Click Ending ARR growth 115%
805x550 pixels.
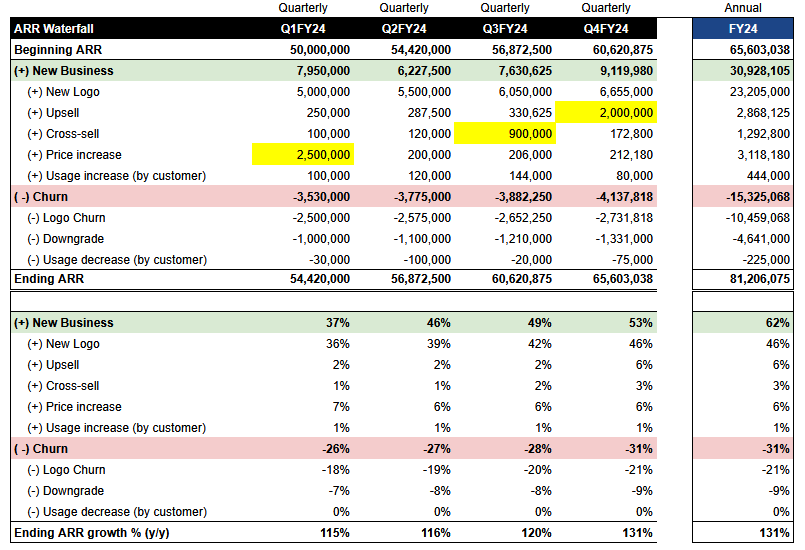pos(335,533)
